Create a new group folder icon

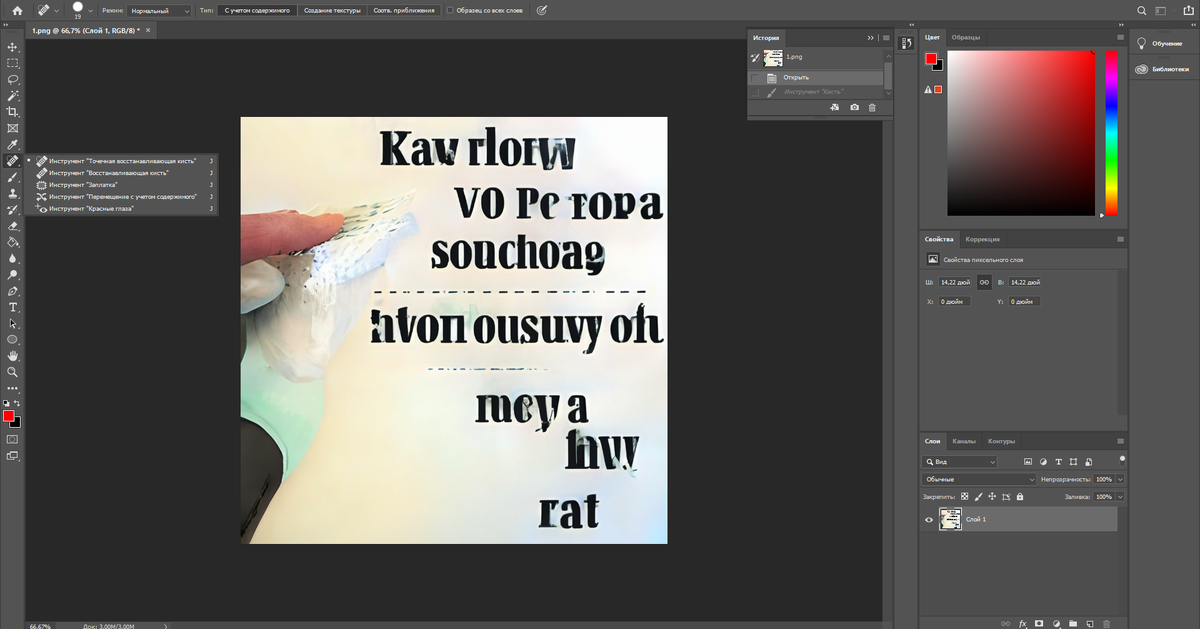(x=1073, y=623)
